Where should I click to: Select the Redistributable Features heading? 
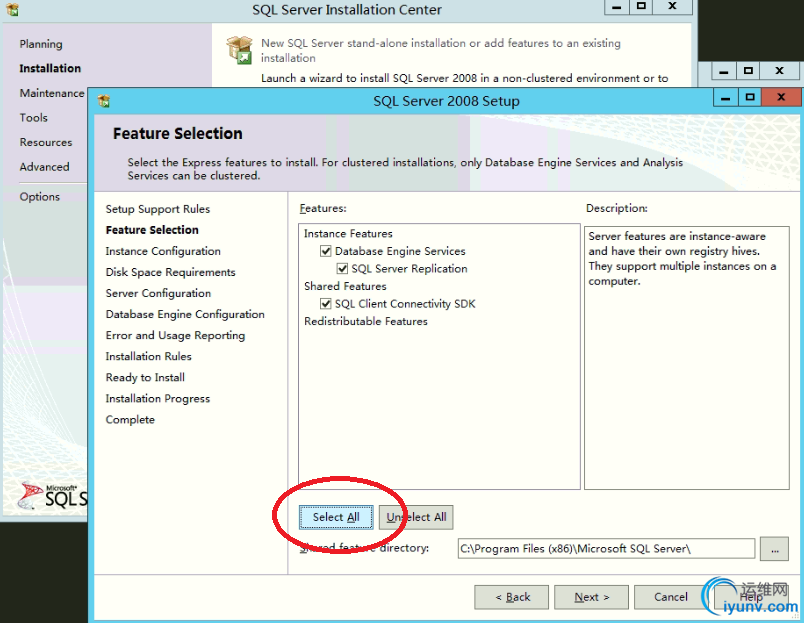point(366,321)
